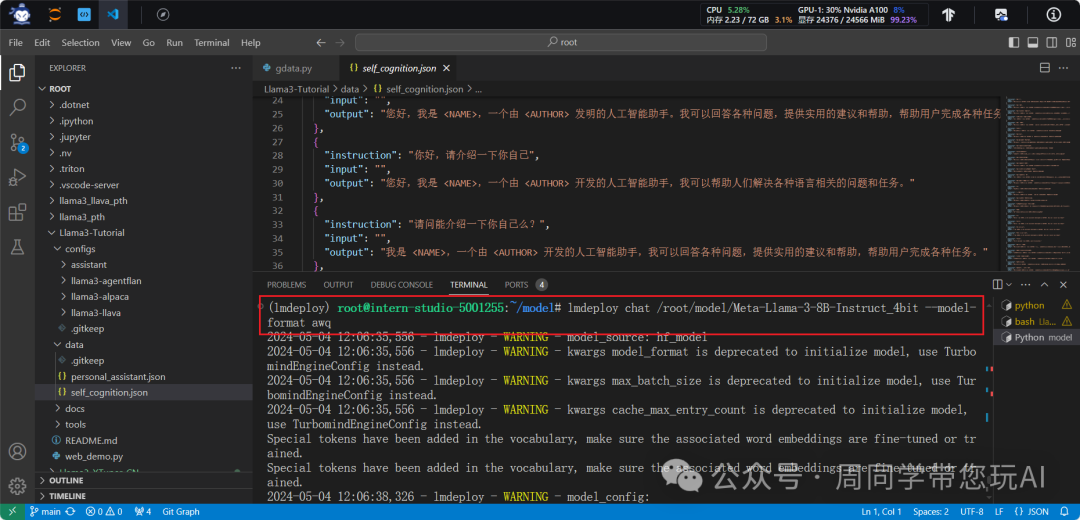
Task: Toggle the bottom panel visibility
Action: [x=1032, y=43]
